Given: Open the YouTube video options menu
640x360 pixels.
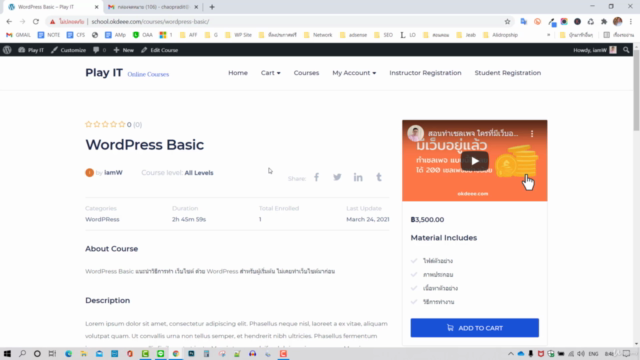Looking at the screenshot, I should click(x=532, y=133).
